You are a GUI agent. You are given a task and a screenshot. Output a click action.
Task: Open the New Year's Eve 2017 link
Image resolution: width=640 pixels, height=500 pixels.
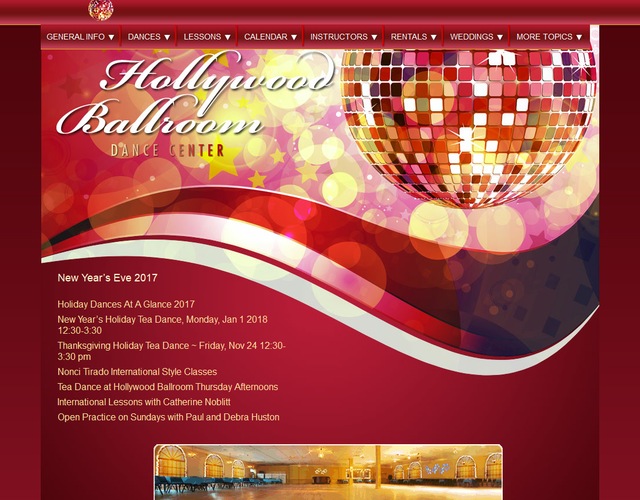pyautogui.click(x=107, y=278)
